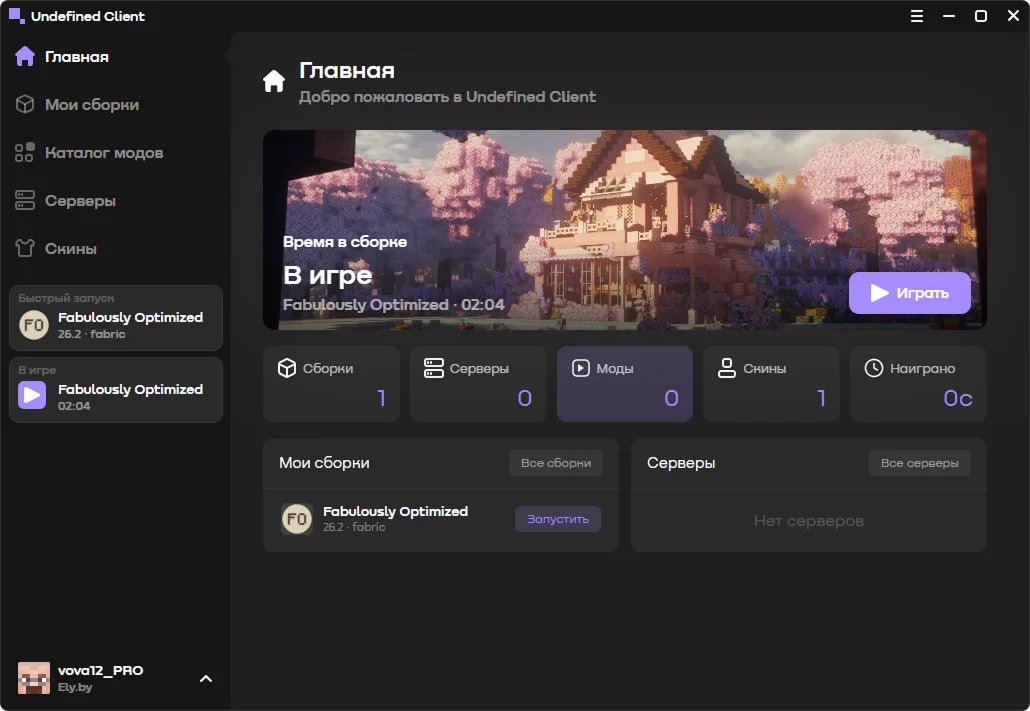The image size is (1030, 711).
Task: Click the purple house icon in sidebar
Action: click(25, 56)
